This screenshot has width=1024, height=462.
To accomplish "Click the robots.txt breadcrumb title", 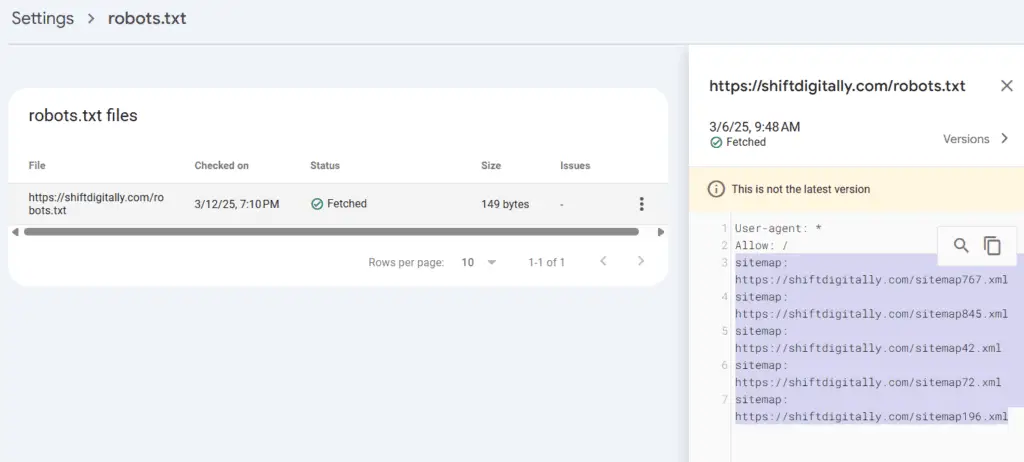I will [147, 18].
